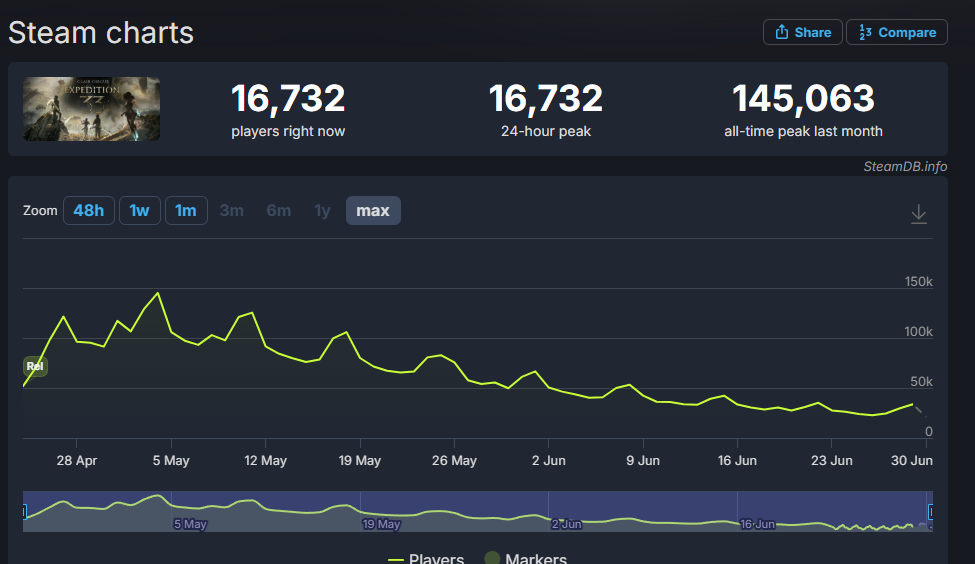This screenshot has height=564, width=975.
Task: Choose the 1y zoom option
Action: tap(322, 211)
